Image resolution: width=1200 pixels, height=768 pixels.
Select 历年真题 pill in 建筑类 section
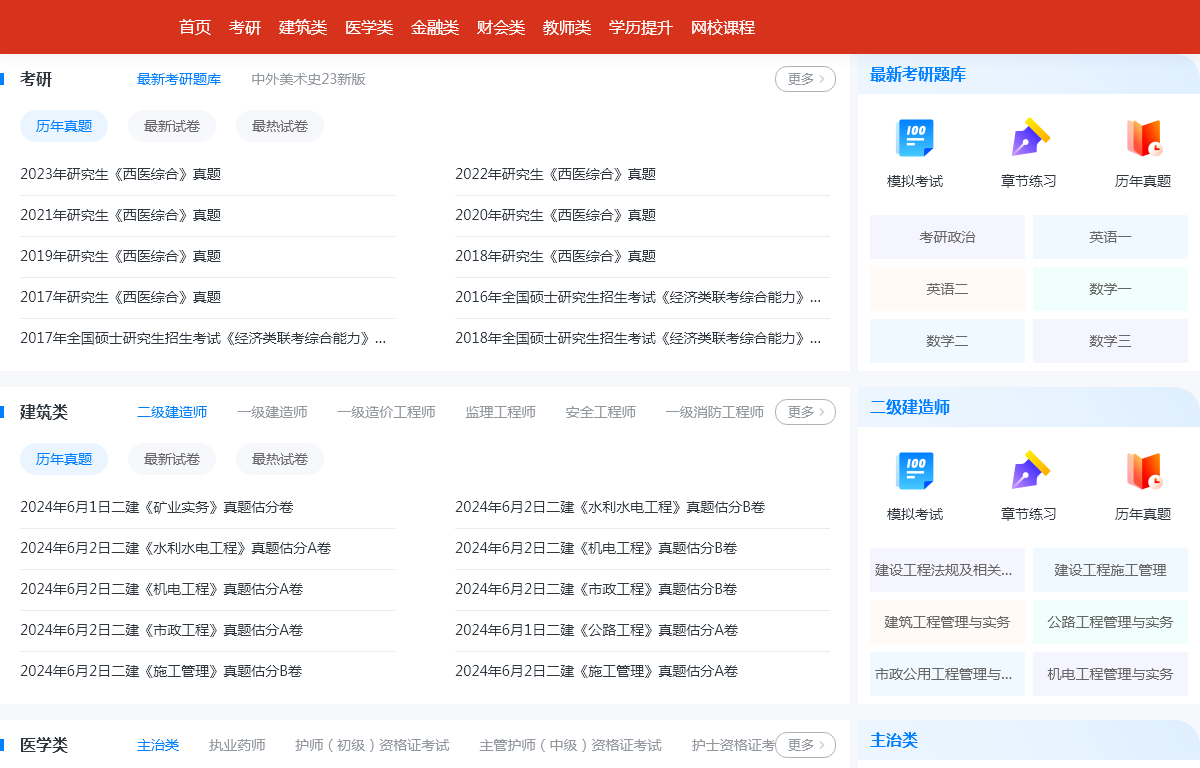pyautogui.click(x=64, y=459)
